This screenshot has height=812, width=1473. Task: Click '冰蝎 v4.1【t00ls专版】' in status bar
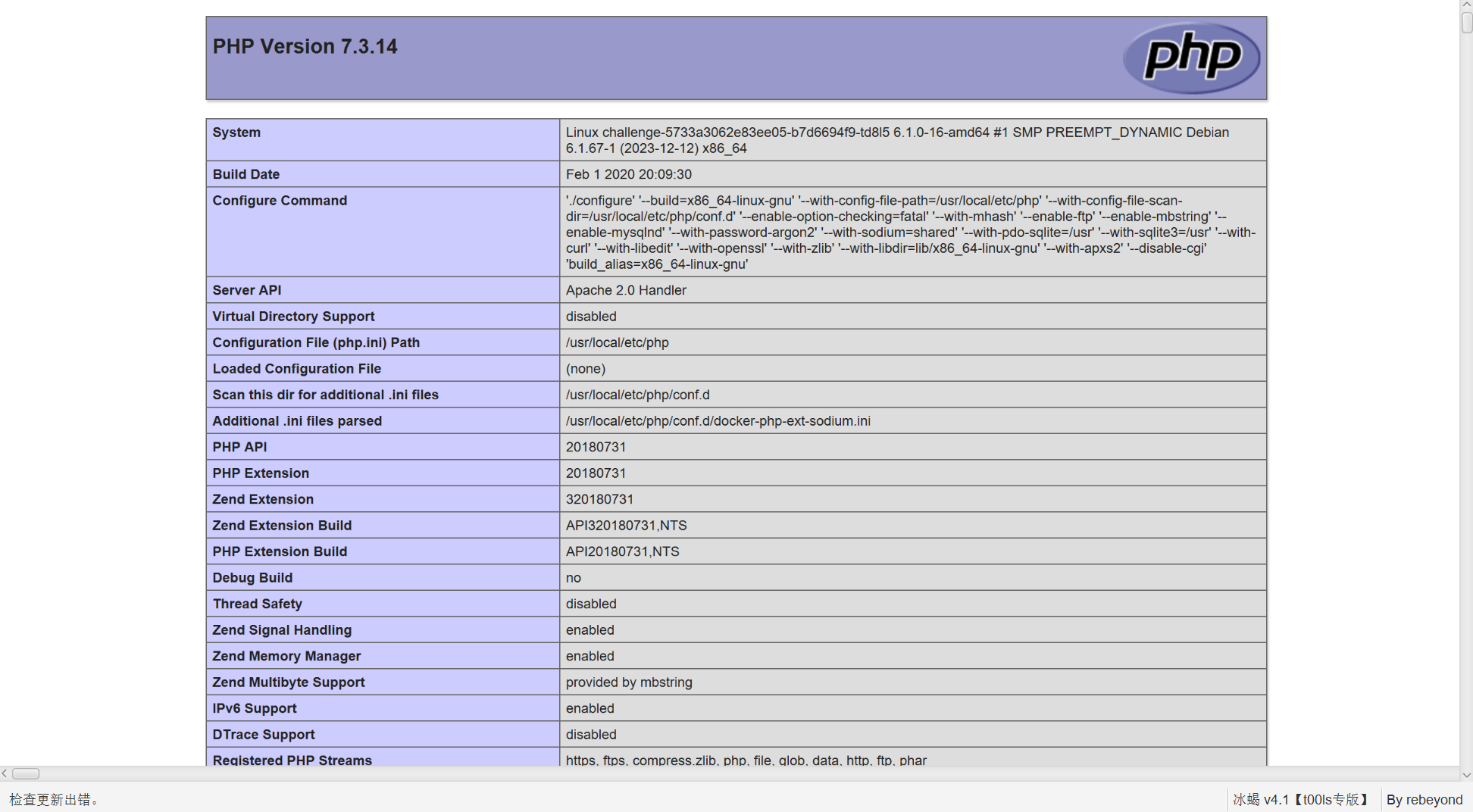(x=1302, y=799)
